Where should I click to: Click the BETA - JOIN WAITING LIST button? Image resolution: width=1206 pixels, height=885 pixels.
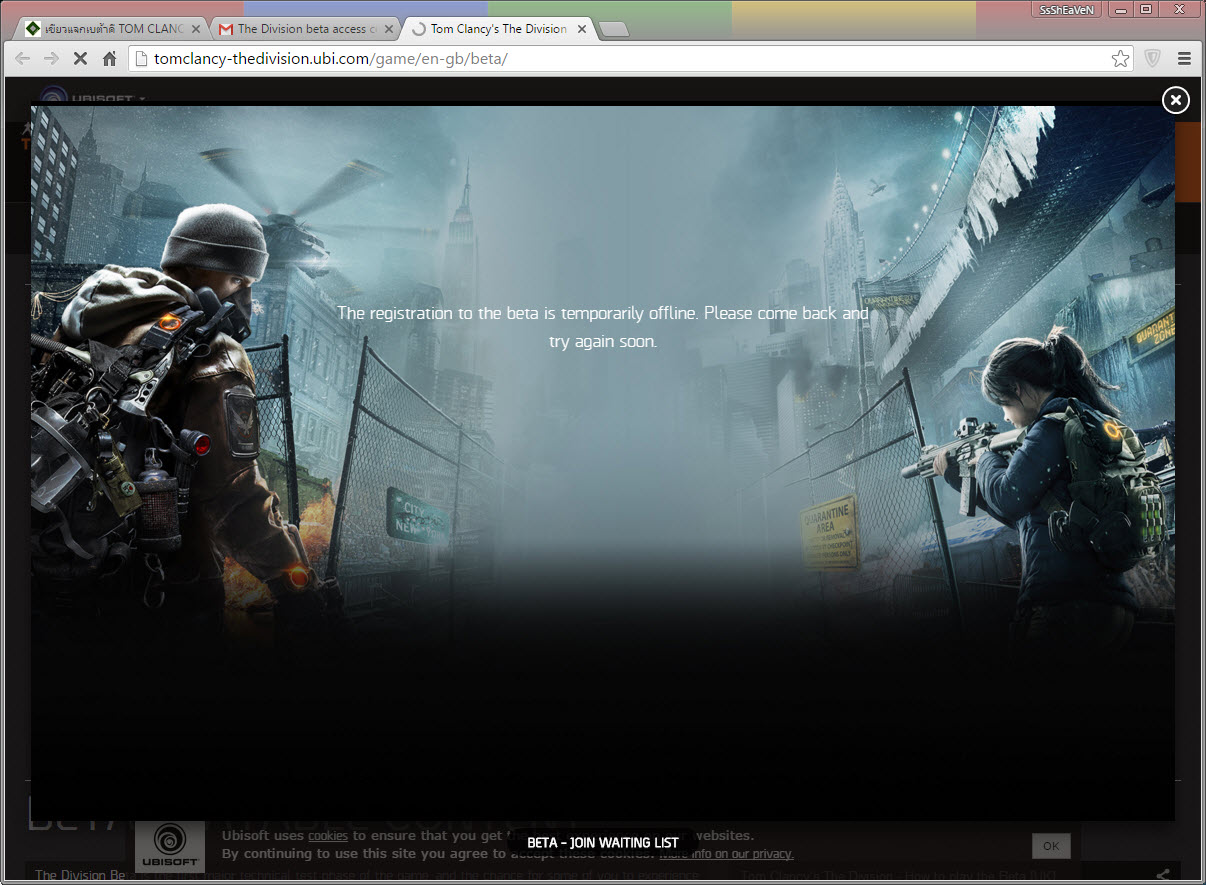pos(603,843)
